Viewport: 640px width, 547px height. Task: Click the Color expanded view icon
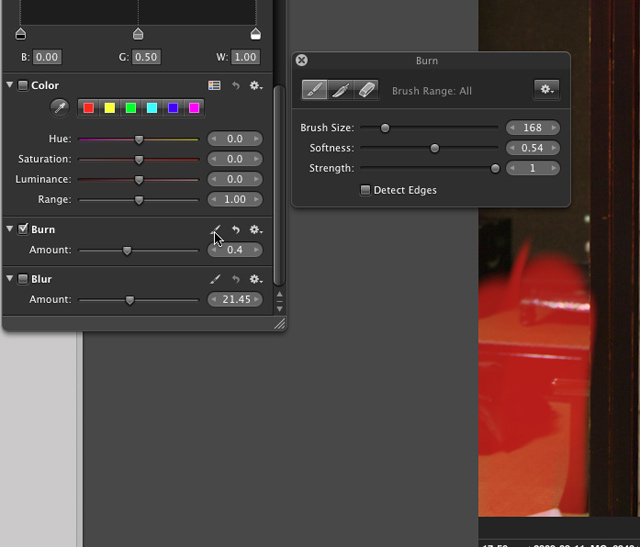point(214,86)
